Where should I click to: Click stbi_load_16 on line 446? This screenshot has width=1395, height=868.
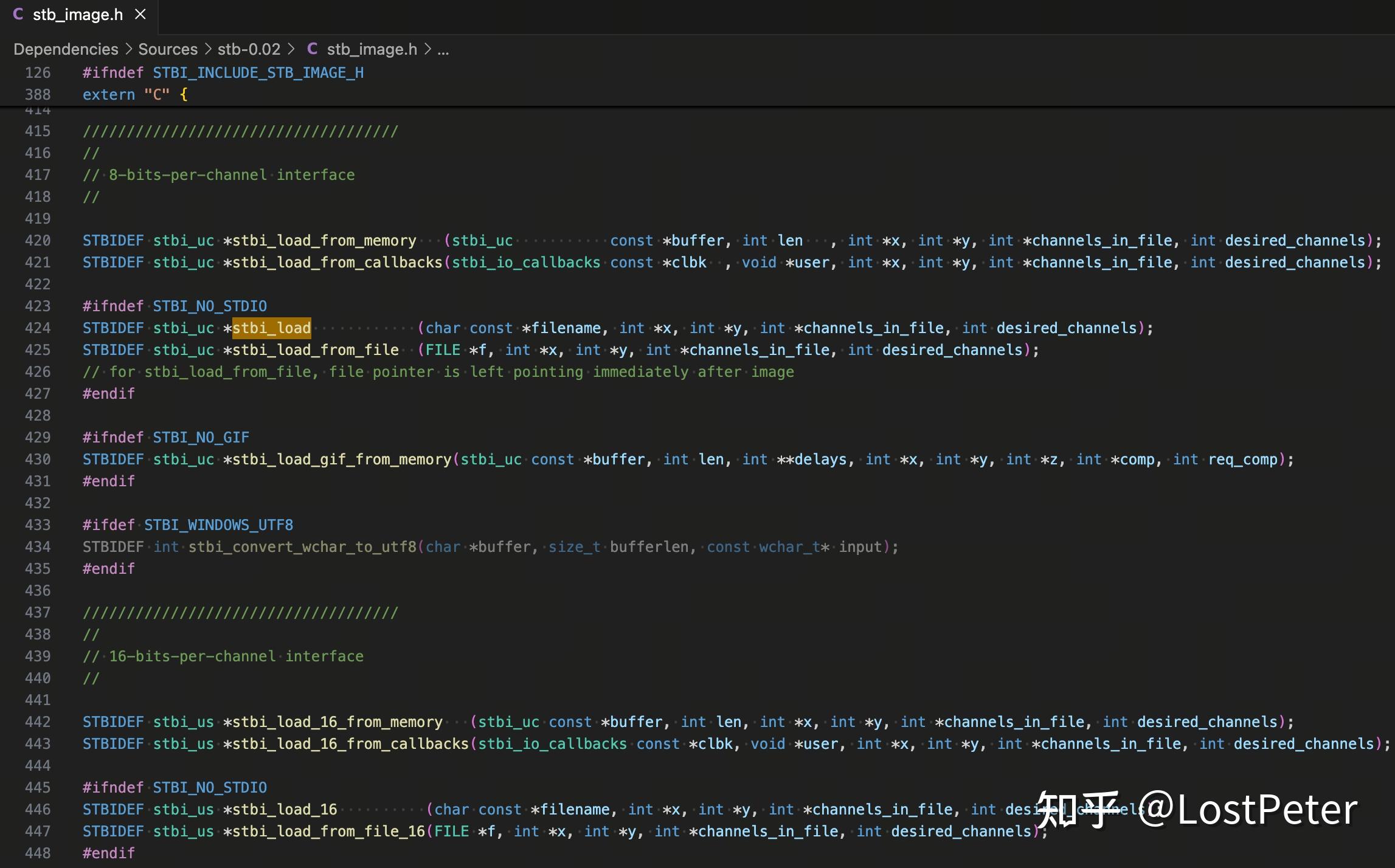click(285, 810)
